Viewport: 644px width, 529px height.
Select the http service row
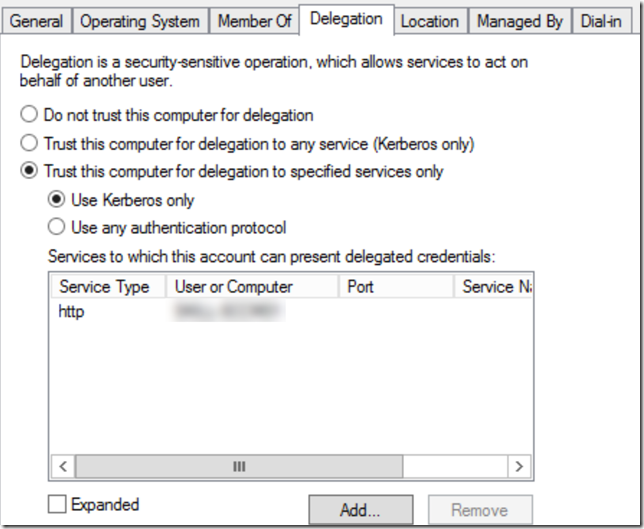(72, 312)
